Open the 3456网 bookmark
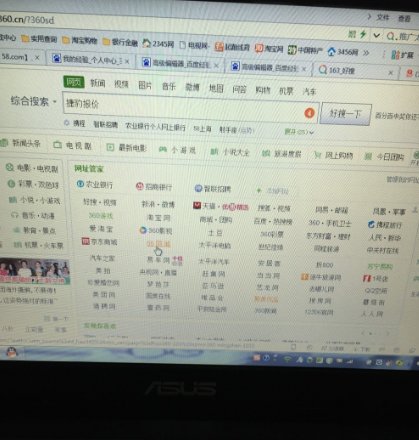 (x=344, y=52)
